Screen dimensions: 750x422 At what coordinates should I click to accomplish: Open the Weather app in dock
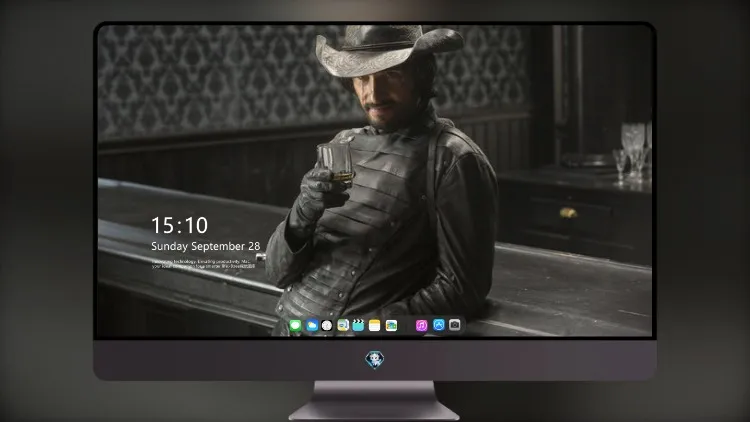click(x=312, y=326)
